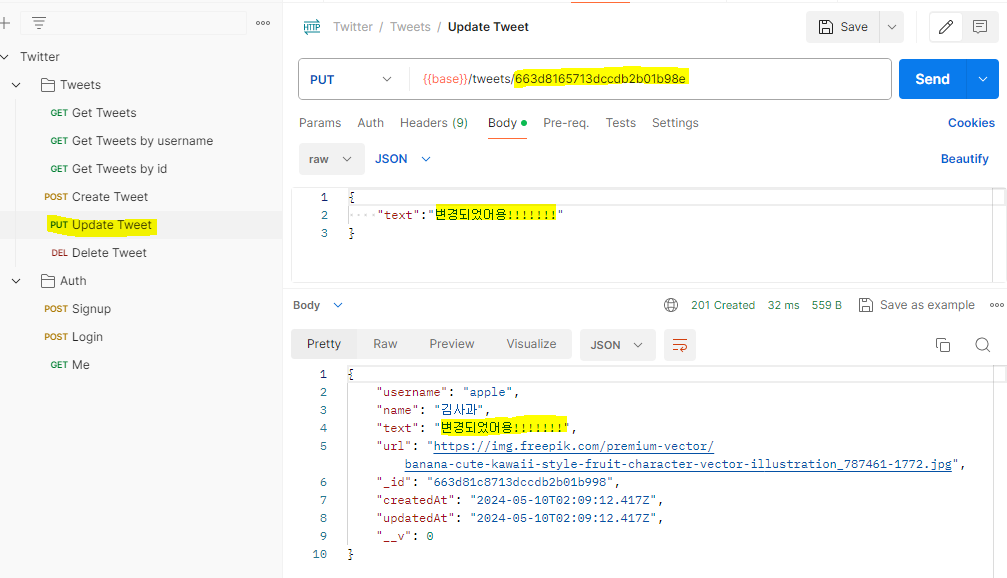Open the response Body dropdown
The image size is (1007, 578).
tap(318, 305)
